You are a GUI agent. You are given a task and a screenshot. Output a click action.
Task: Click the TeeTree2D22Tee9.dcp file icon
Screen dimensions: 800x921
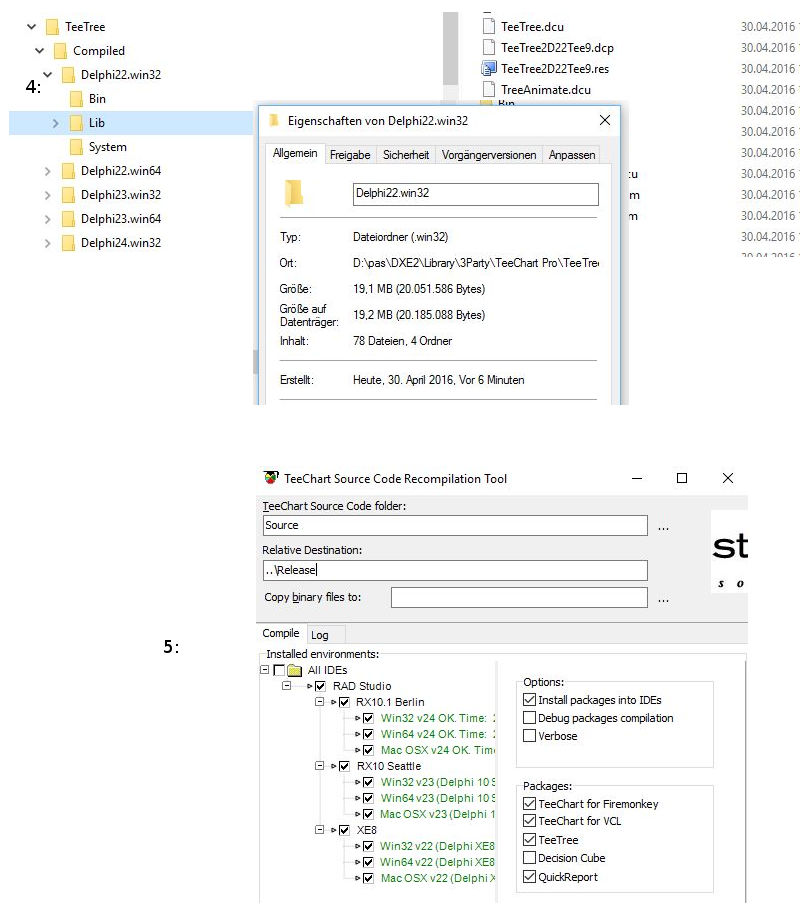(x=489, y=48)
